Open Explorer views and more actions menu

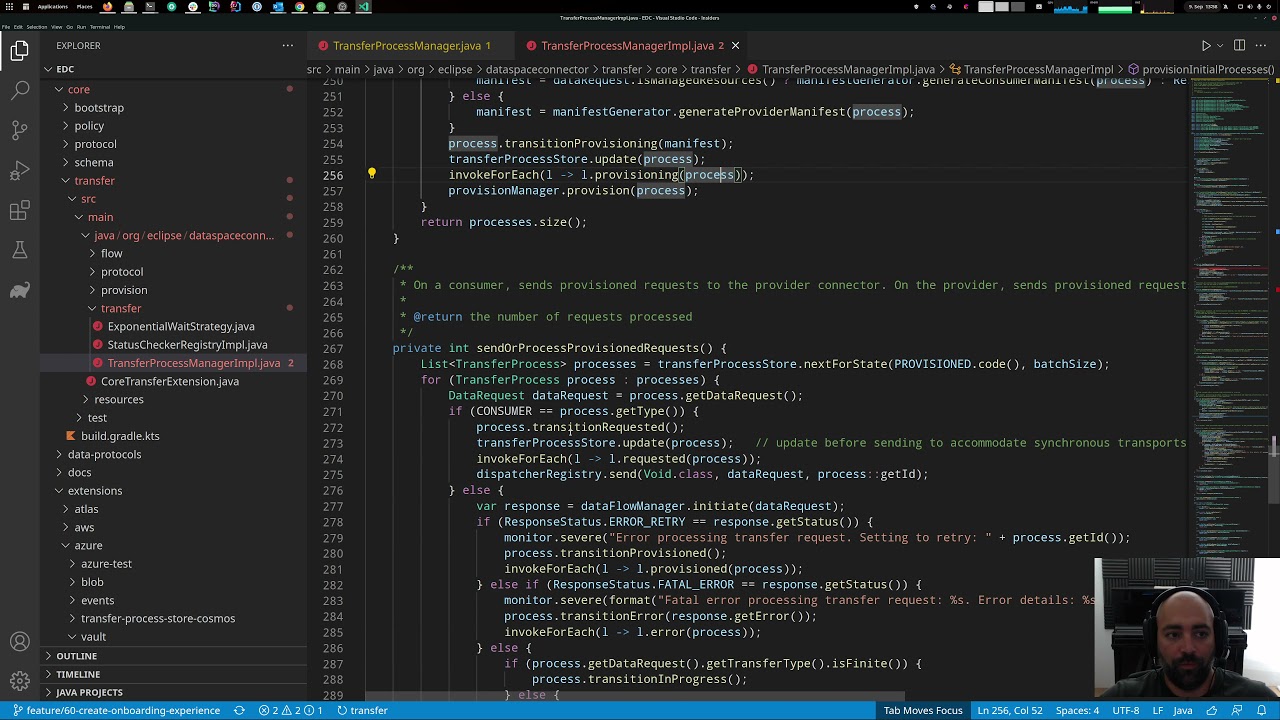click(x=288, y=45)
